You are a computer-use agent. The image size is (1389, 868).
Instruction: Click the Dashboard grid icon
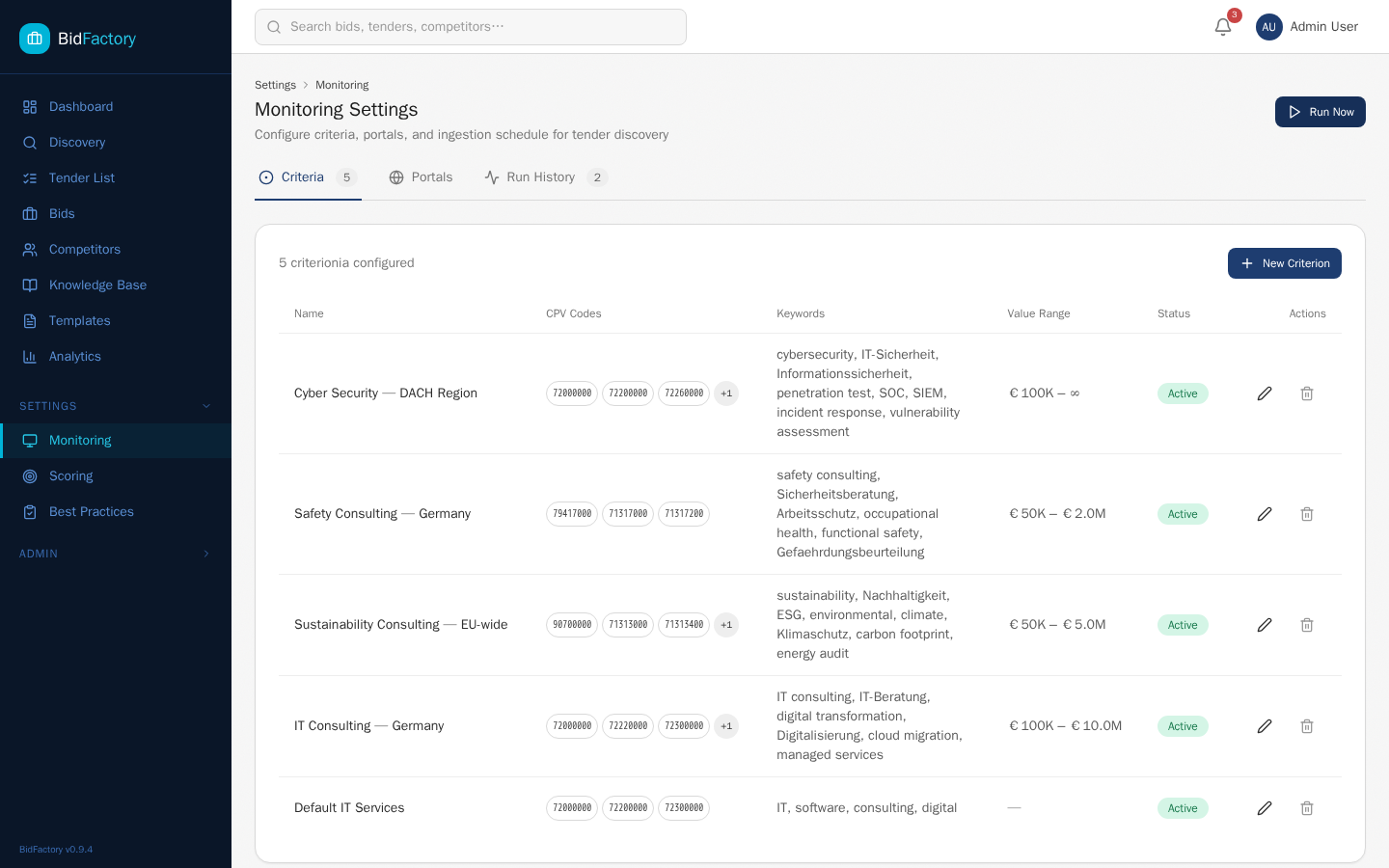(30, 107)
